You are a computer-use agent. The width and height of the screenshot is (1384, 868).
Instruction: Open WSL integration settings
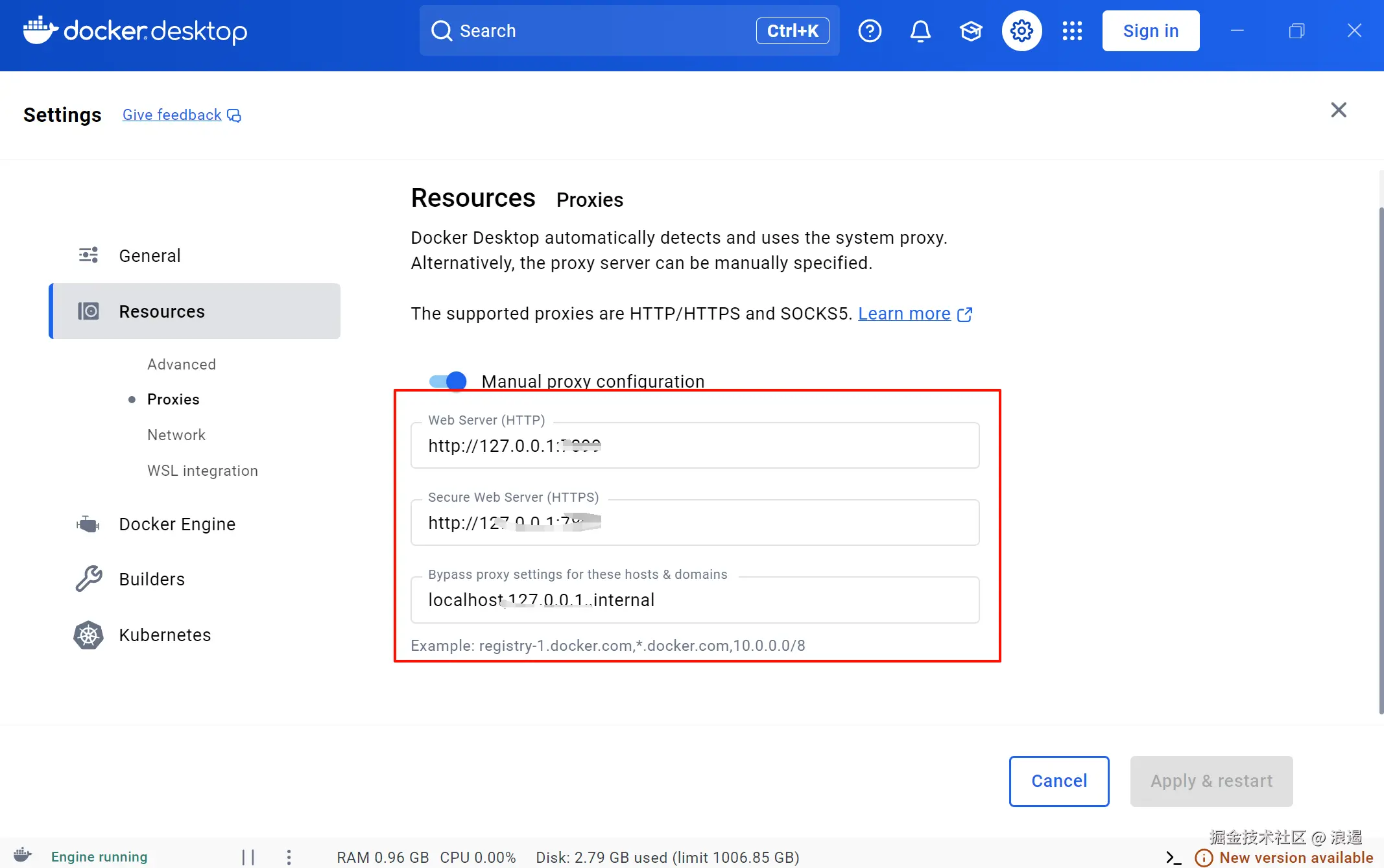[202, 471]
